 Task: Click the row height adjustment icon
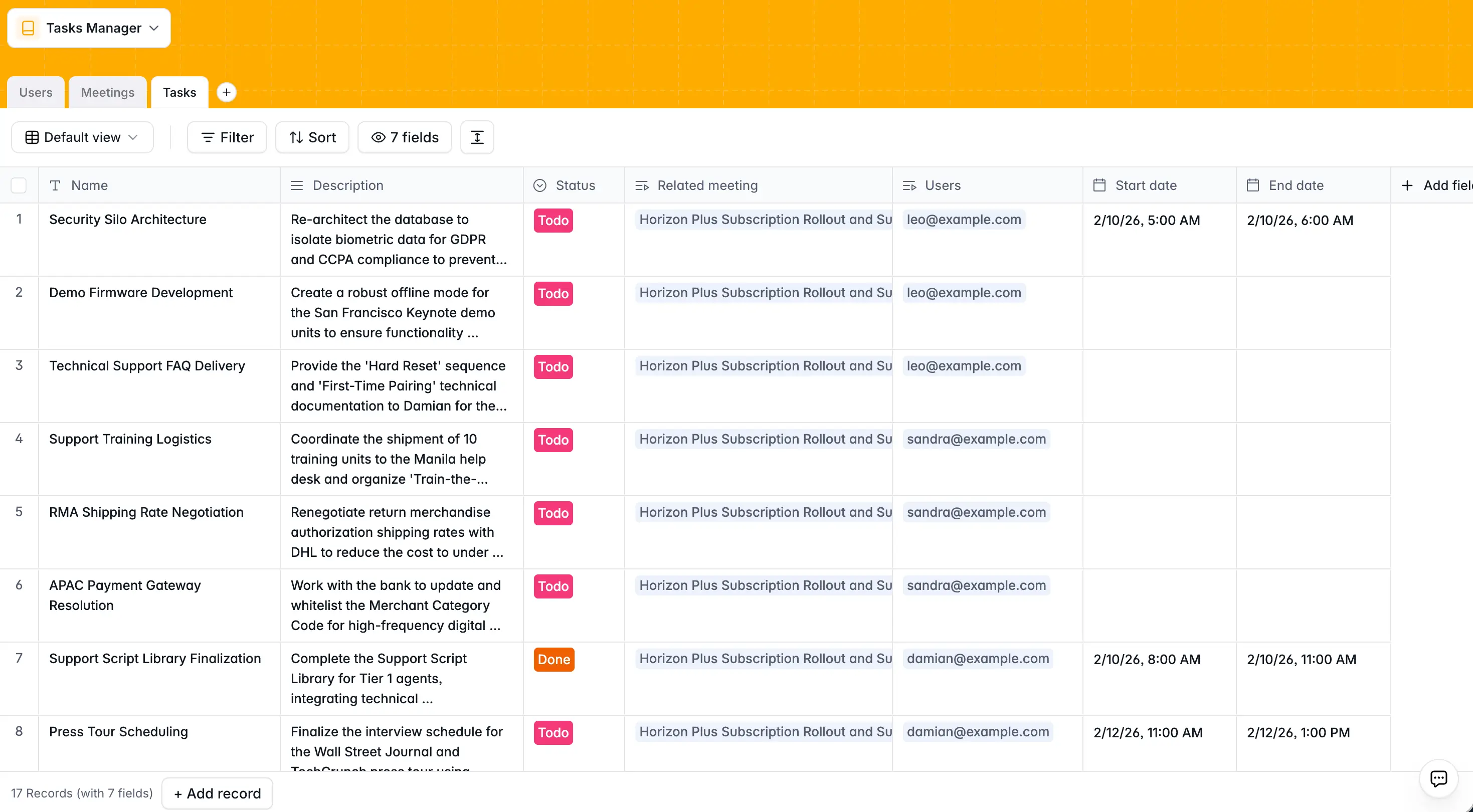tap(477, 137)
